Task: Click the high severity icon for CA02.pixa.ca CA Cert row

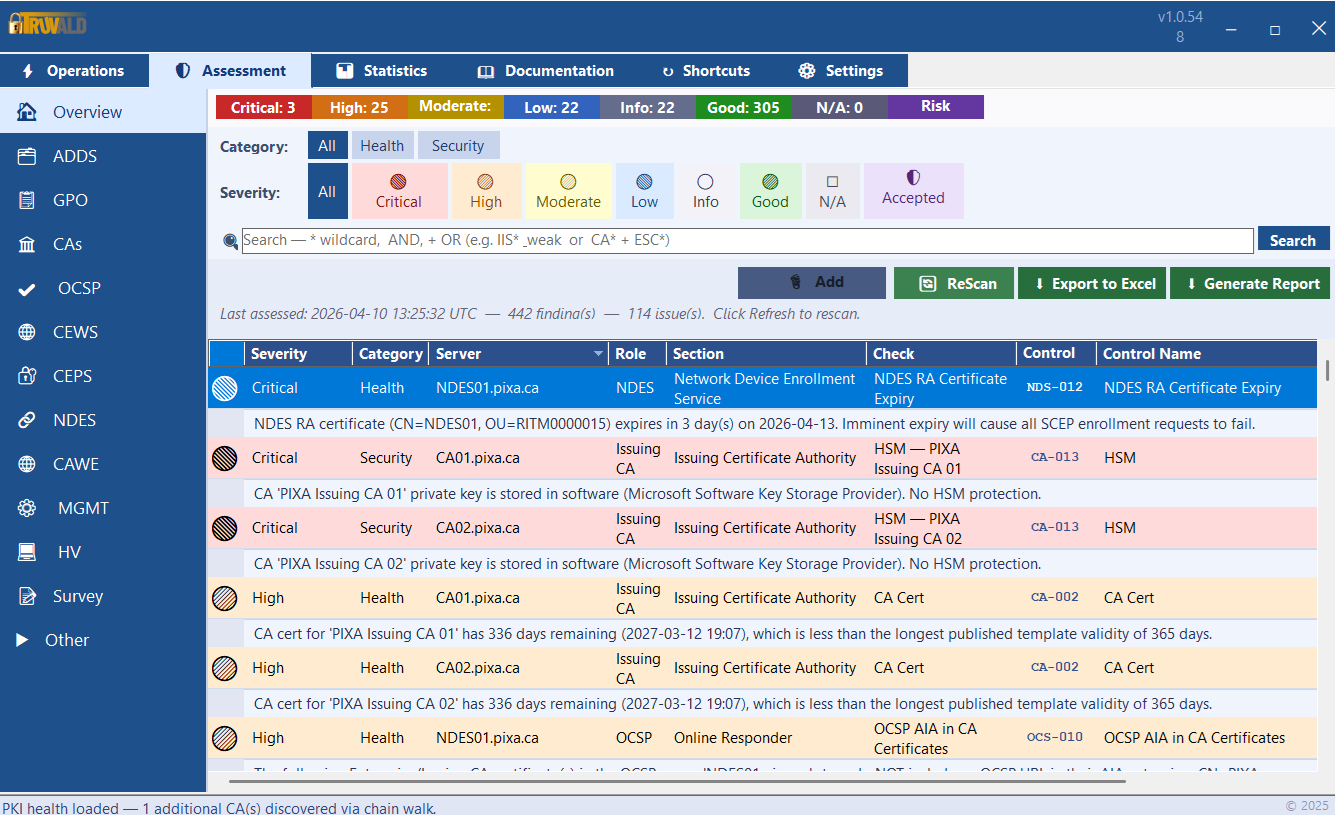Action: [x=225, y=668]
